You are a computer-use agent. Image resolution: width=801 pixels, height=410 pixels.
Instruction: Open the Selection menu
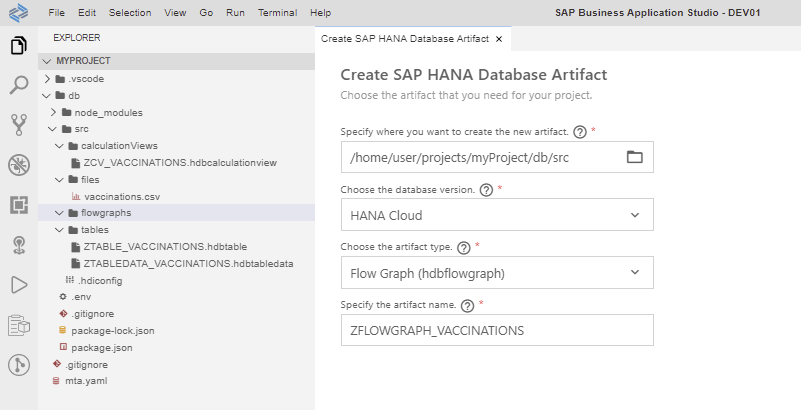tap(130, 13)
